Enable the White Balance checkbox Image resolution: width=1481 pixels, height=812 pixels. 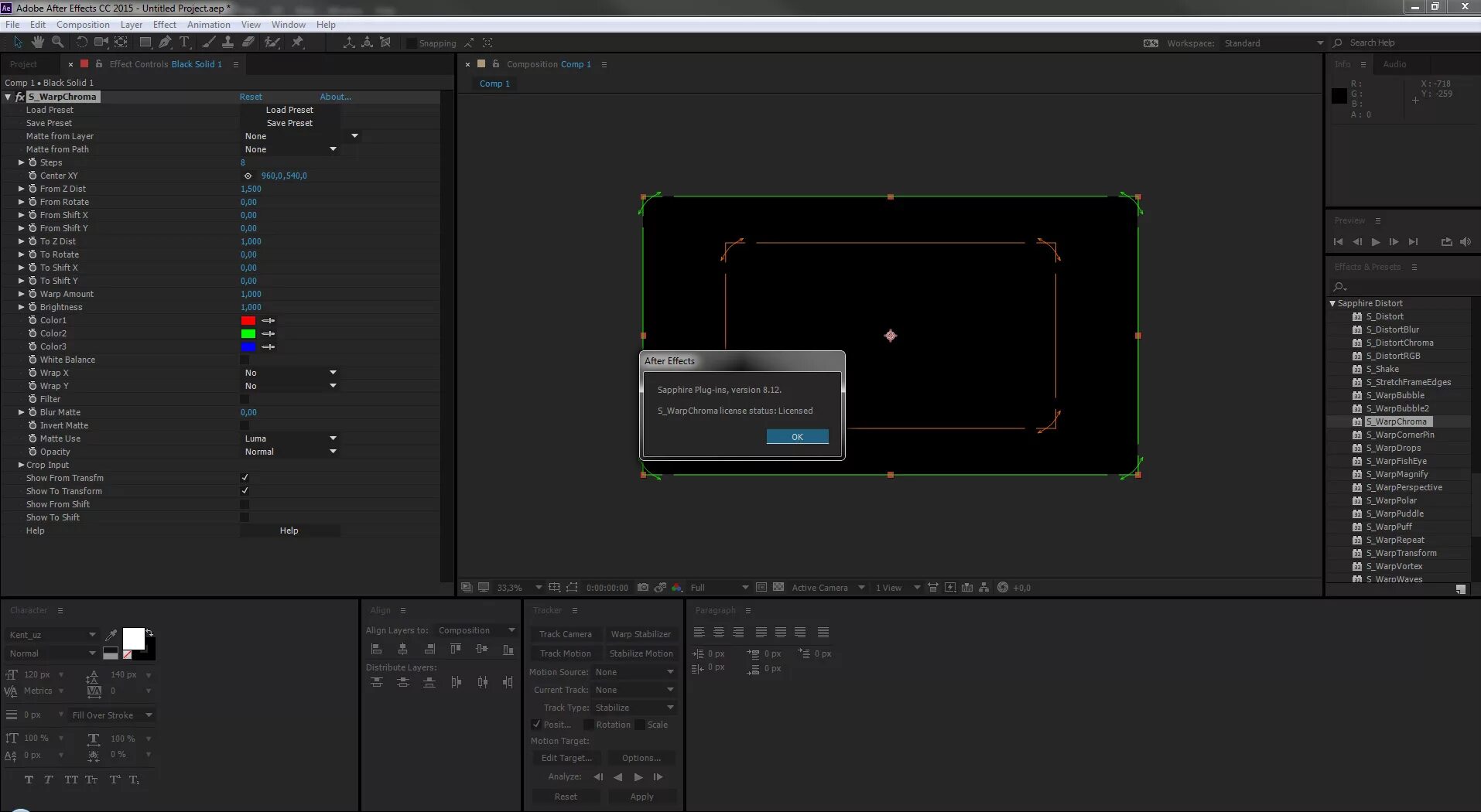(x=245, y=360)
